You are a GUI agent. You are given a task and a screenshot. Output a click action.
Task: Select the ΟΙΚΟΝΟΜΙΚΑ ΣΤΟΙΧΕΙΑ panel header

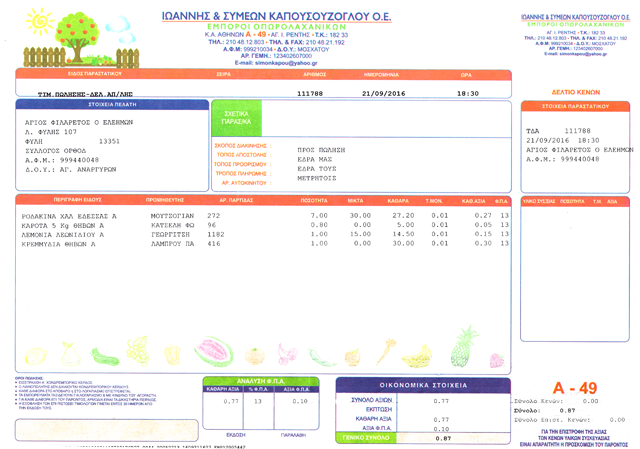click(x=423, y=384)
